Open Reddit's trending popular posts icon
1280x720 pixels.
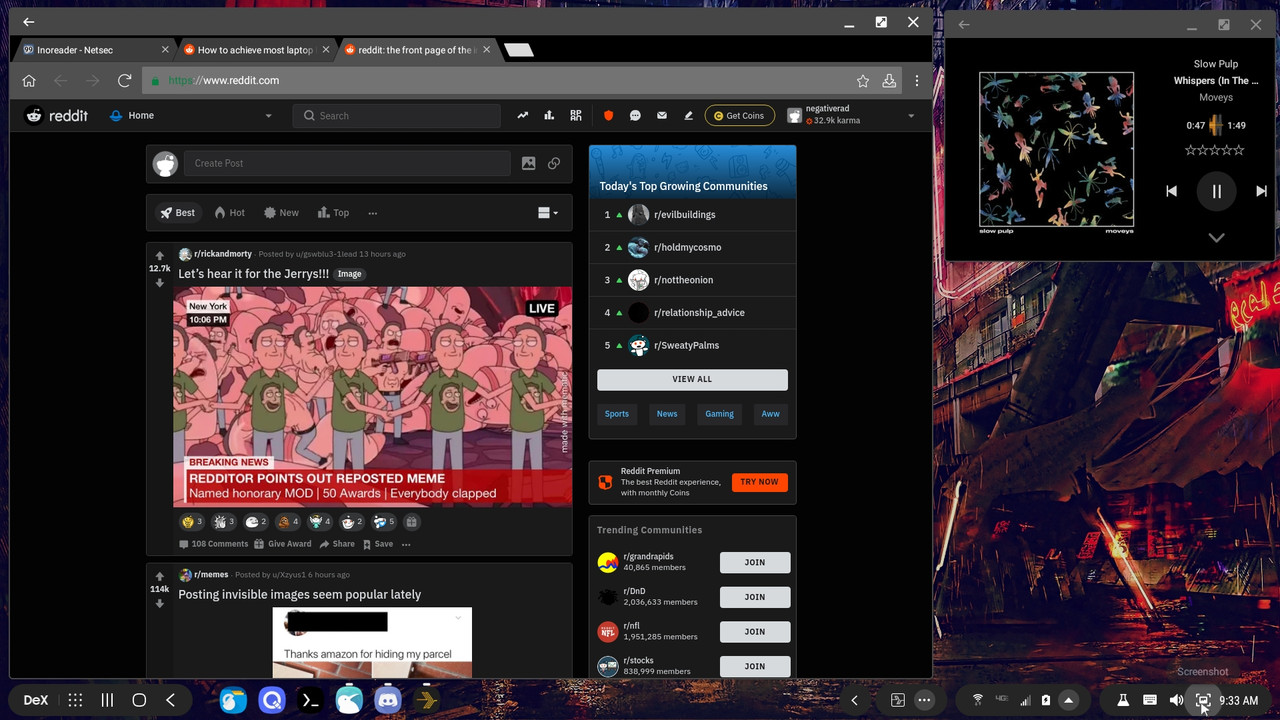click(522, 115)
